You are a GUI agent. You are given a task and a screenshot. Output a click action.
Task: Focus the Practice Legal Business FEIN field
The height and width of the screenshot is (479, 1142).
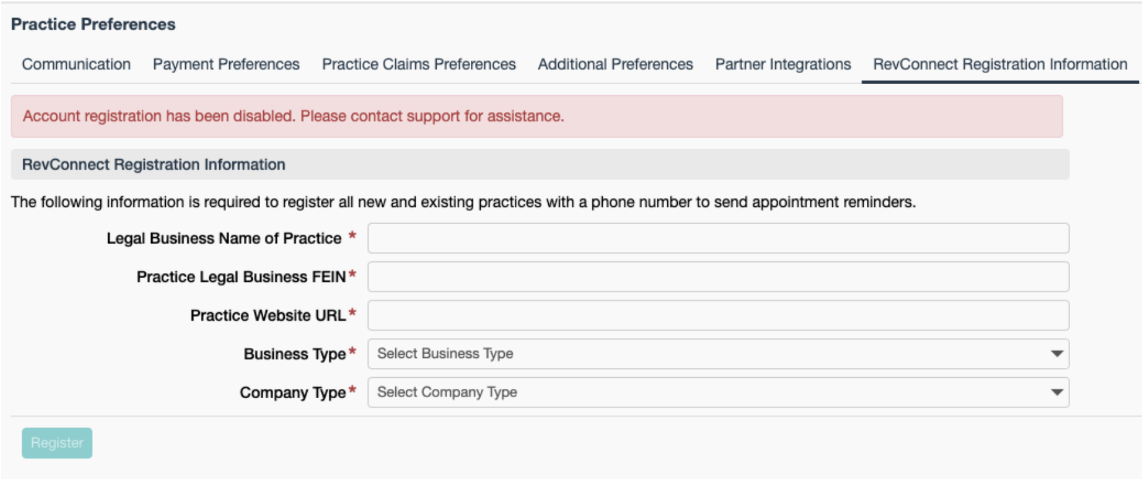pyautogui.click(x=718, y=277)
